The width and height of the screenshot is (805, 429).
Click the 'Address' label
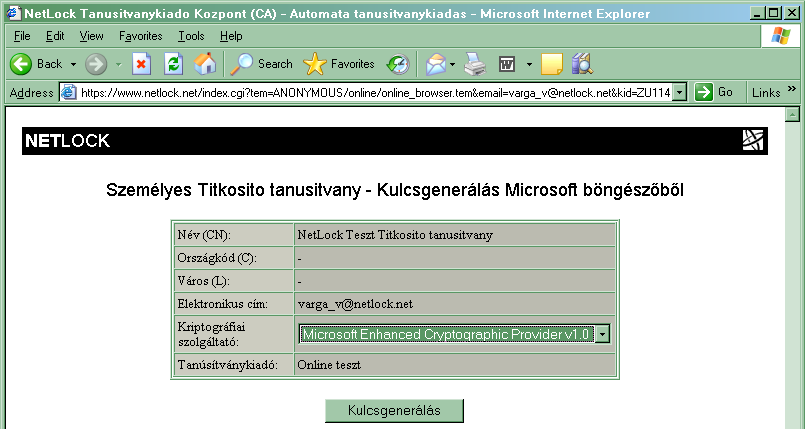[31, 93]
